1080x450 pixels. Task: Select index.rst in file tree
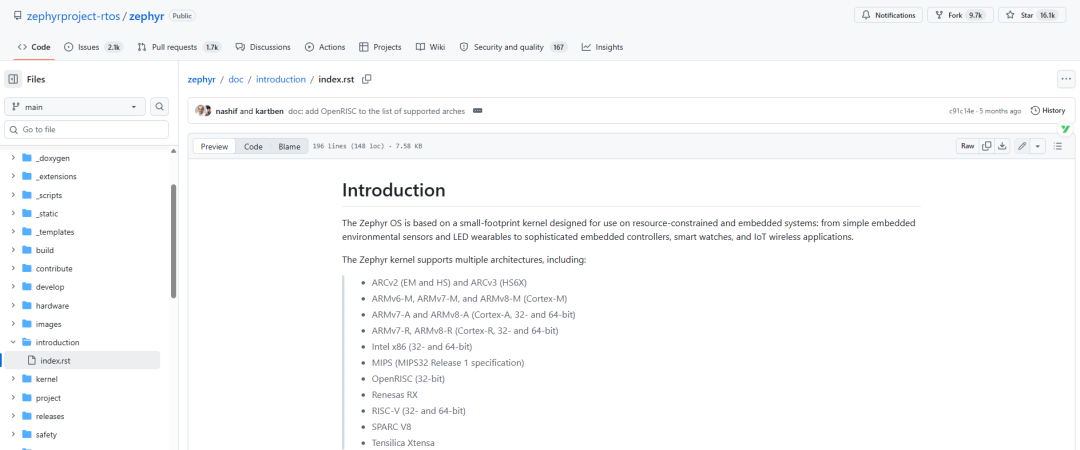pyautogui.click(x=83, y=360)
